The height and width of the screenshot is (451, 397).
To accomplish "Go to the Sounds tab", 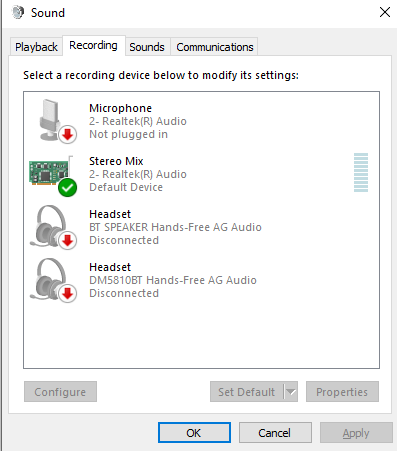I will click(x=147, y=47).
